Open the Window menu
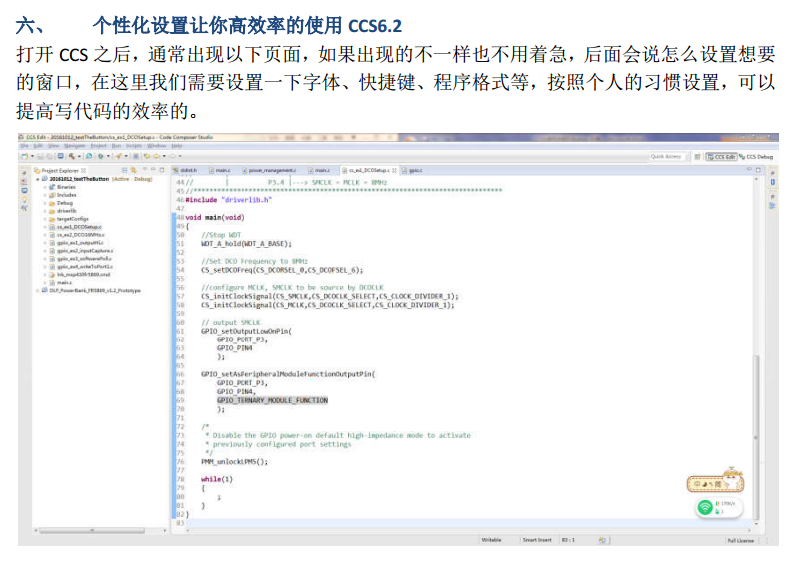The image size is (799, 562). [x=156, y=146]
